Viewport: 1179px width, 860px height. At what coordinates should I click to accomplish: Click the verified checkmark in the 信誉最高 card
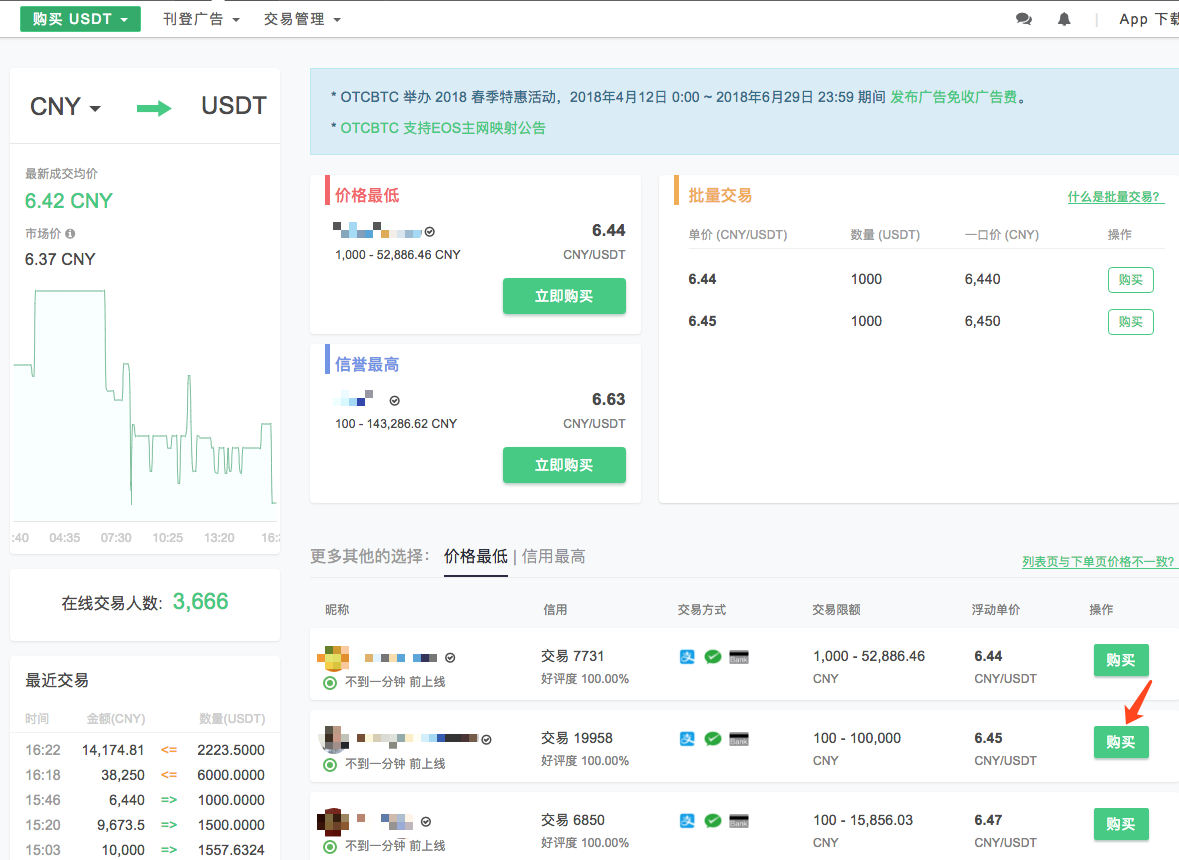point(394,399)
